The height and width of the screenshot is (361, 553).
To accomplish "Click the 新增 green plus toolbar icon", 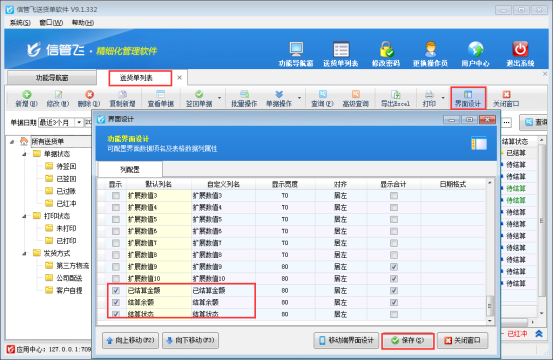I will [27, 94].
